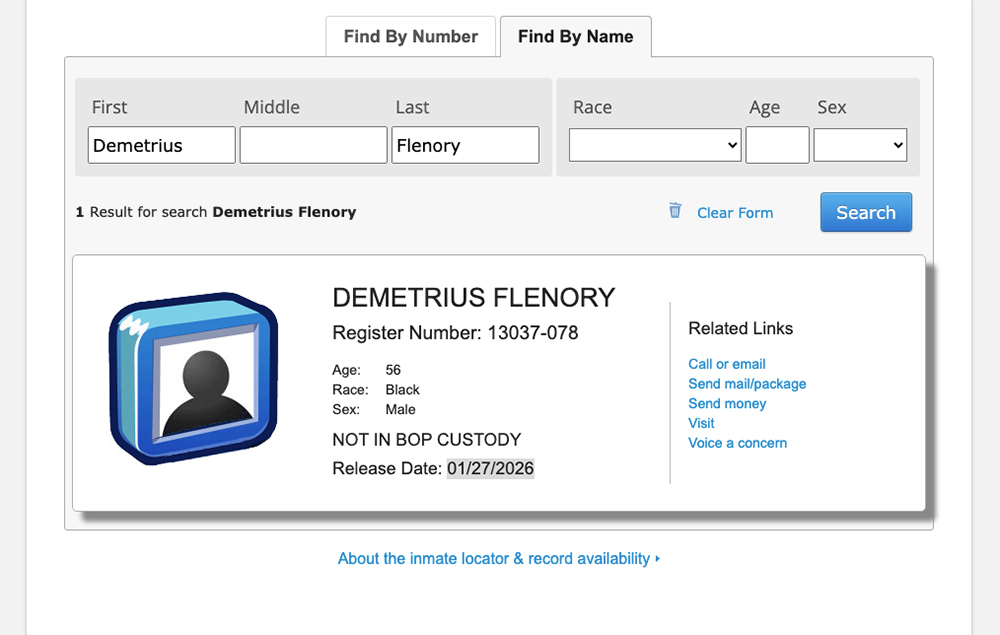Select the highlighted release date 01/27/2026
The image size is (1000, 635).
click(x=490, y=468)
